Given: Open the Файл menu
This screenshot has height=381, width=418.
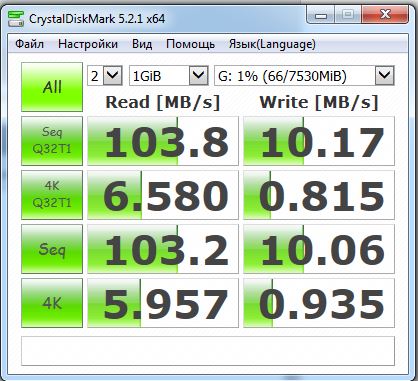Looking at the screenshot, I should 29,44.
